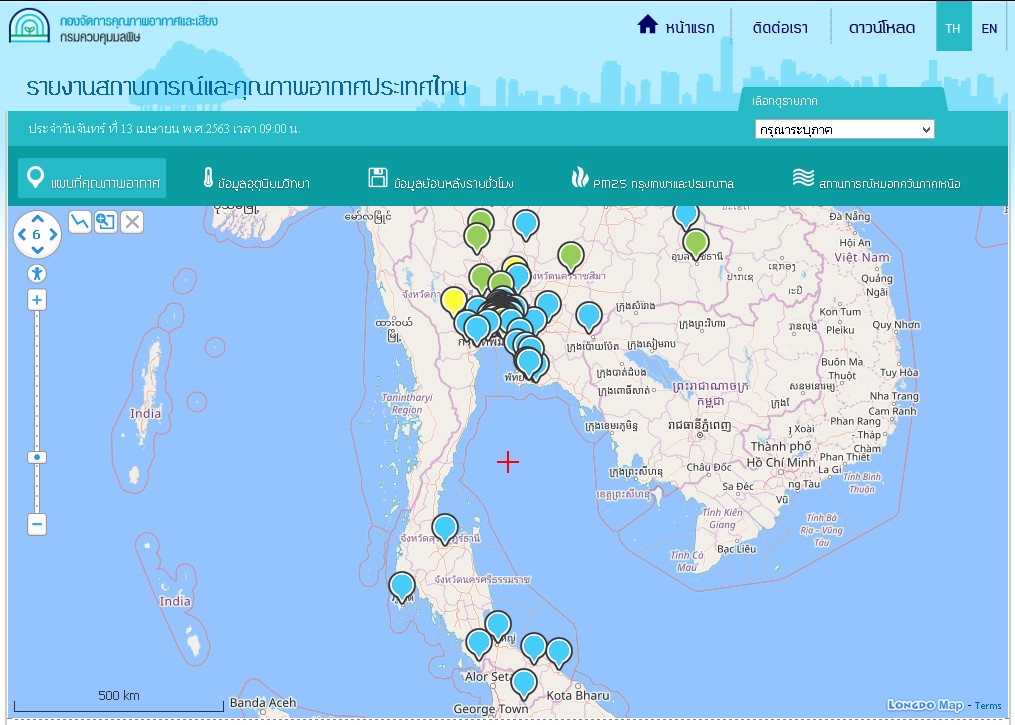Pan the map up with the arrow
Image resolution: width=1015 pixels, height=725 pixels.
click(38, 219)
